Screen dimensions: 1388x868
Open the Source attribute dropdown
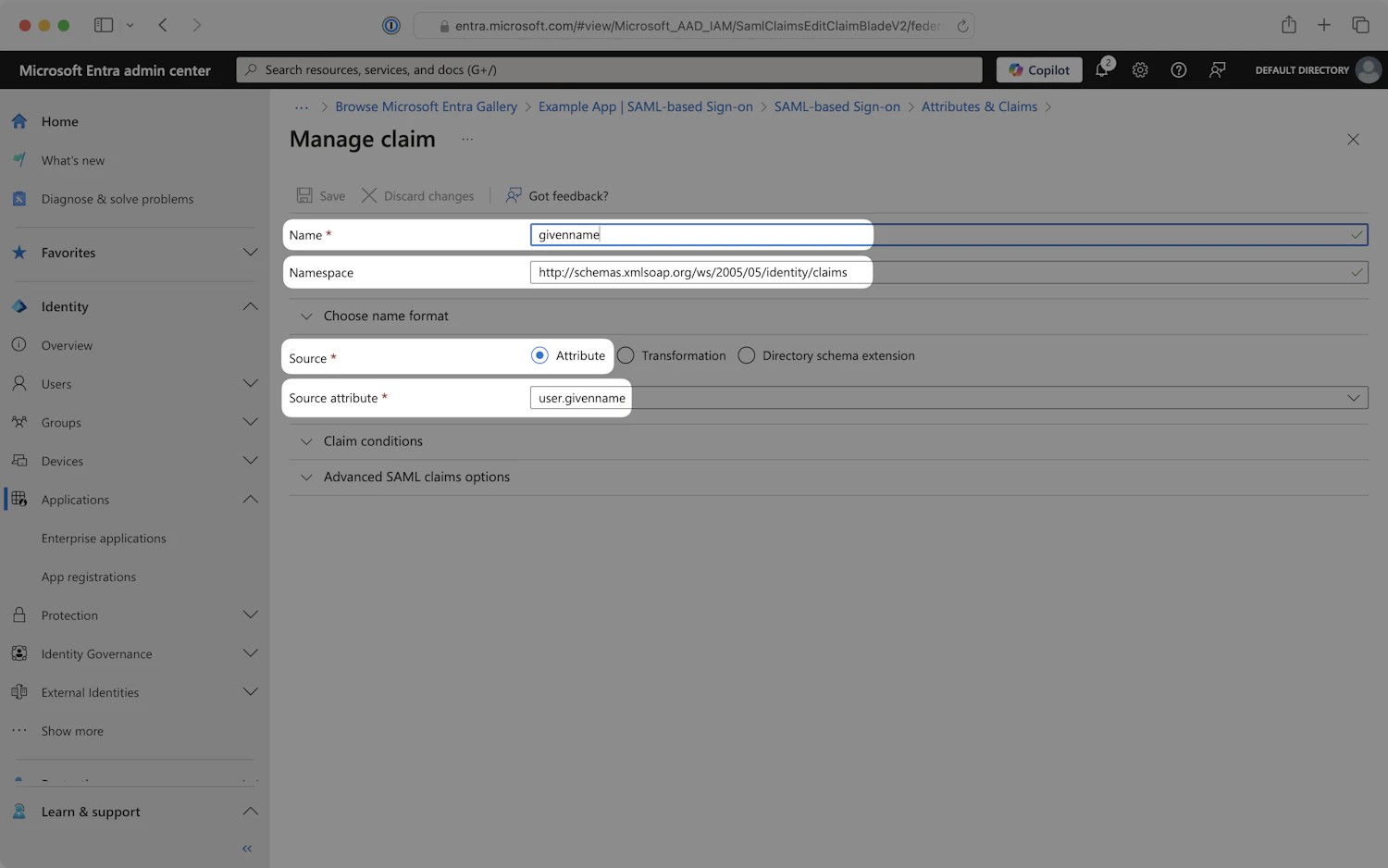[x=948, y=398]
